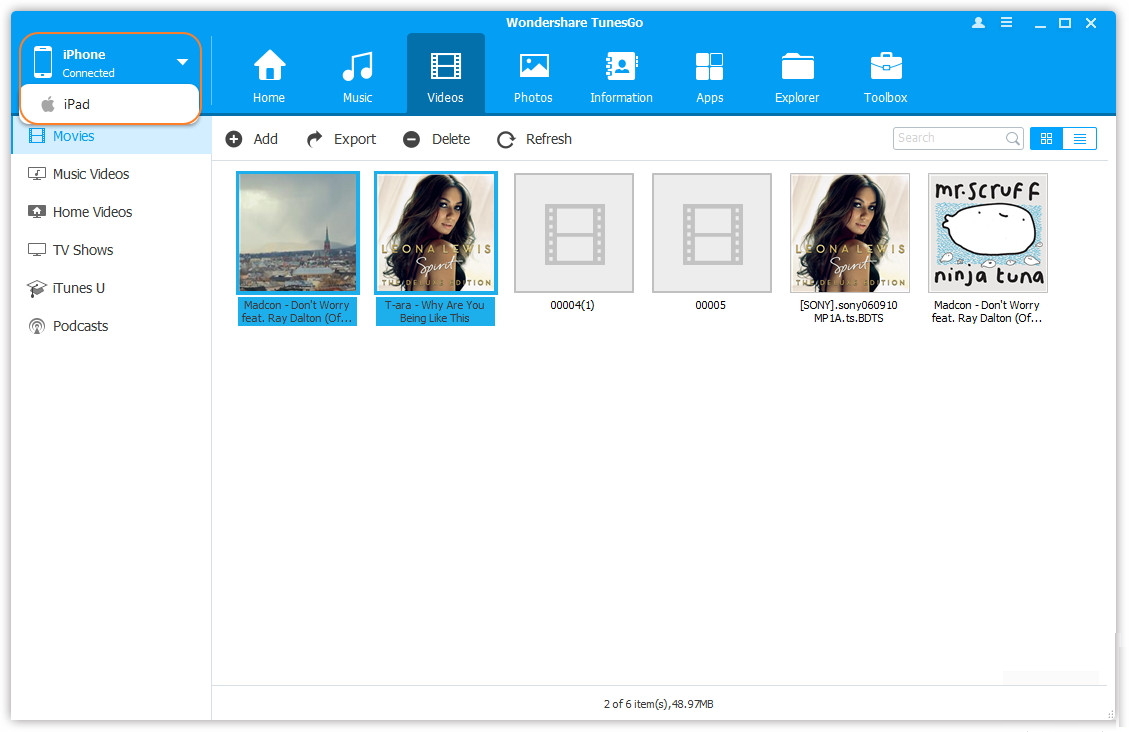Open TV Shows category
Viewport: 1129px width, 732px height.
tap(82, 250)
